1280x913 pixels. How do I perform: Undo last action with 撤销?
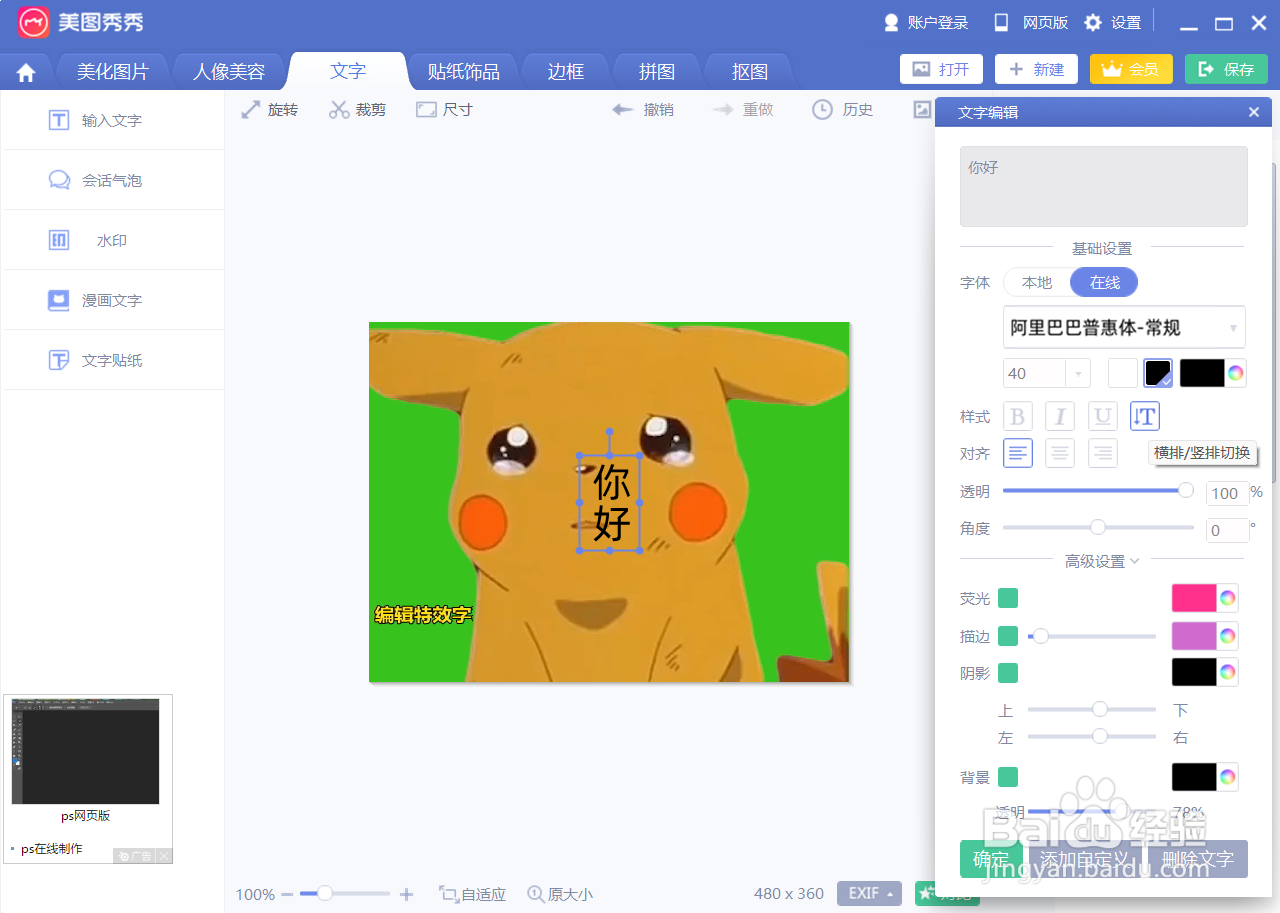point(643,110)
